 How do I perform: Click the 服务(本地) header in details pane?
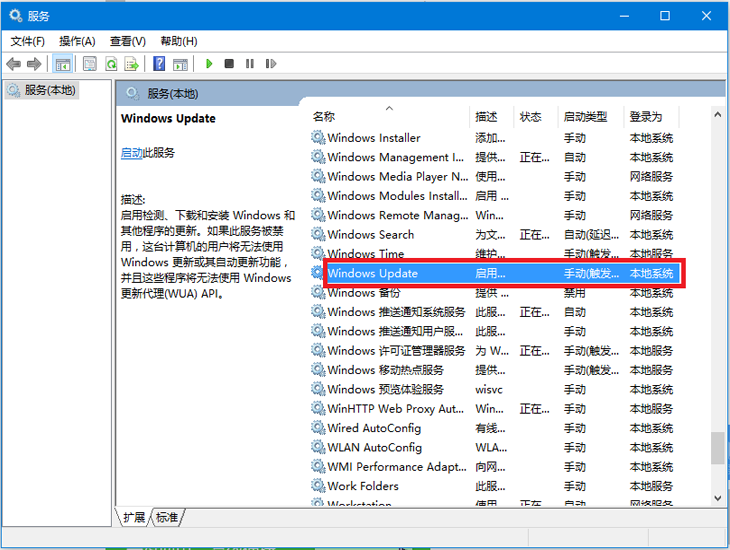[x=173, y=94]
